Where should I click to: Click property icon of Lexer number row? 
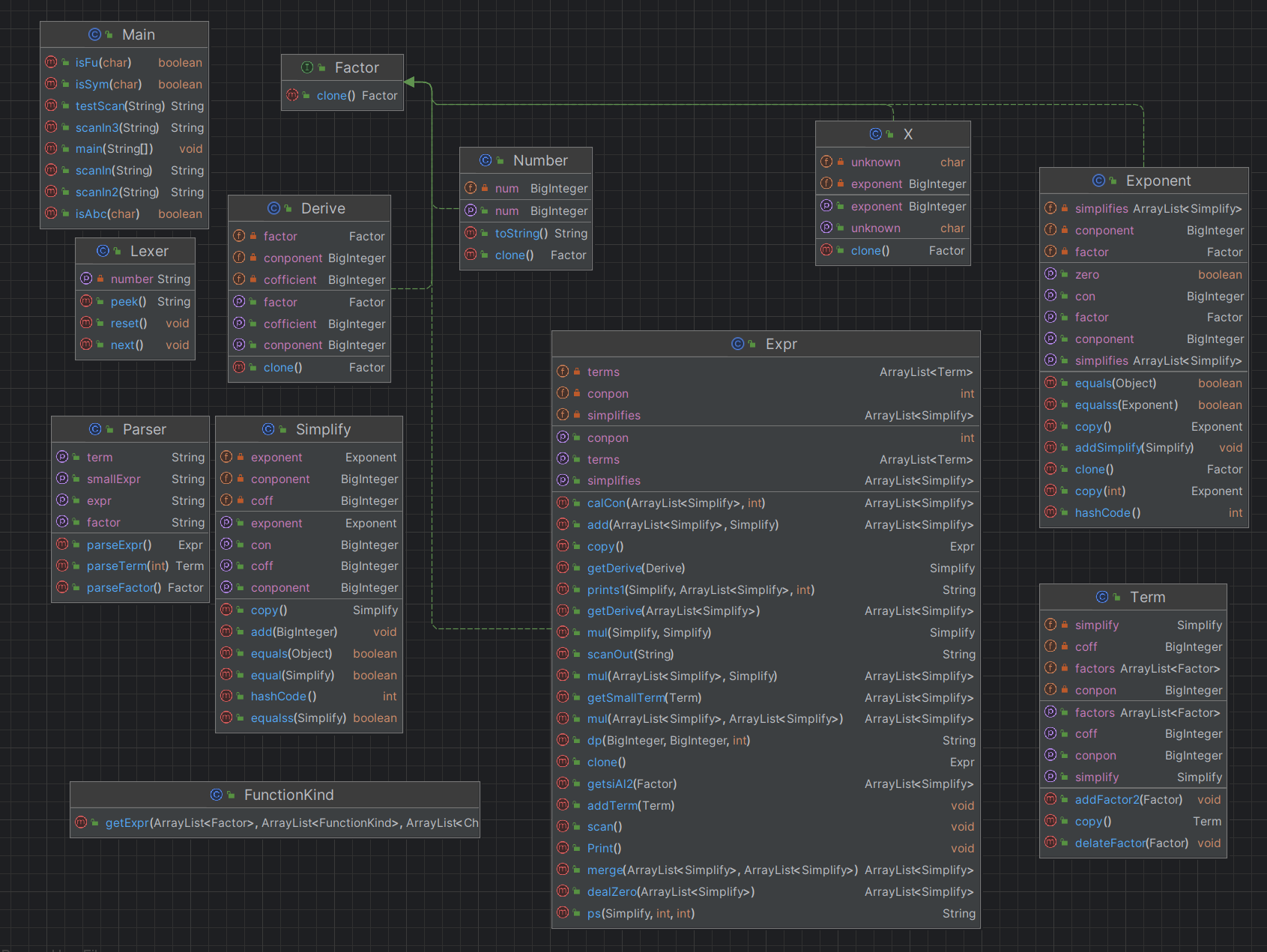(86, 279)
